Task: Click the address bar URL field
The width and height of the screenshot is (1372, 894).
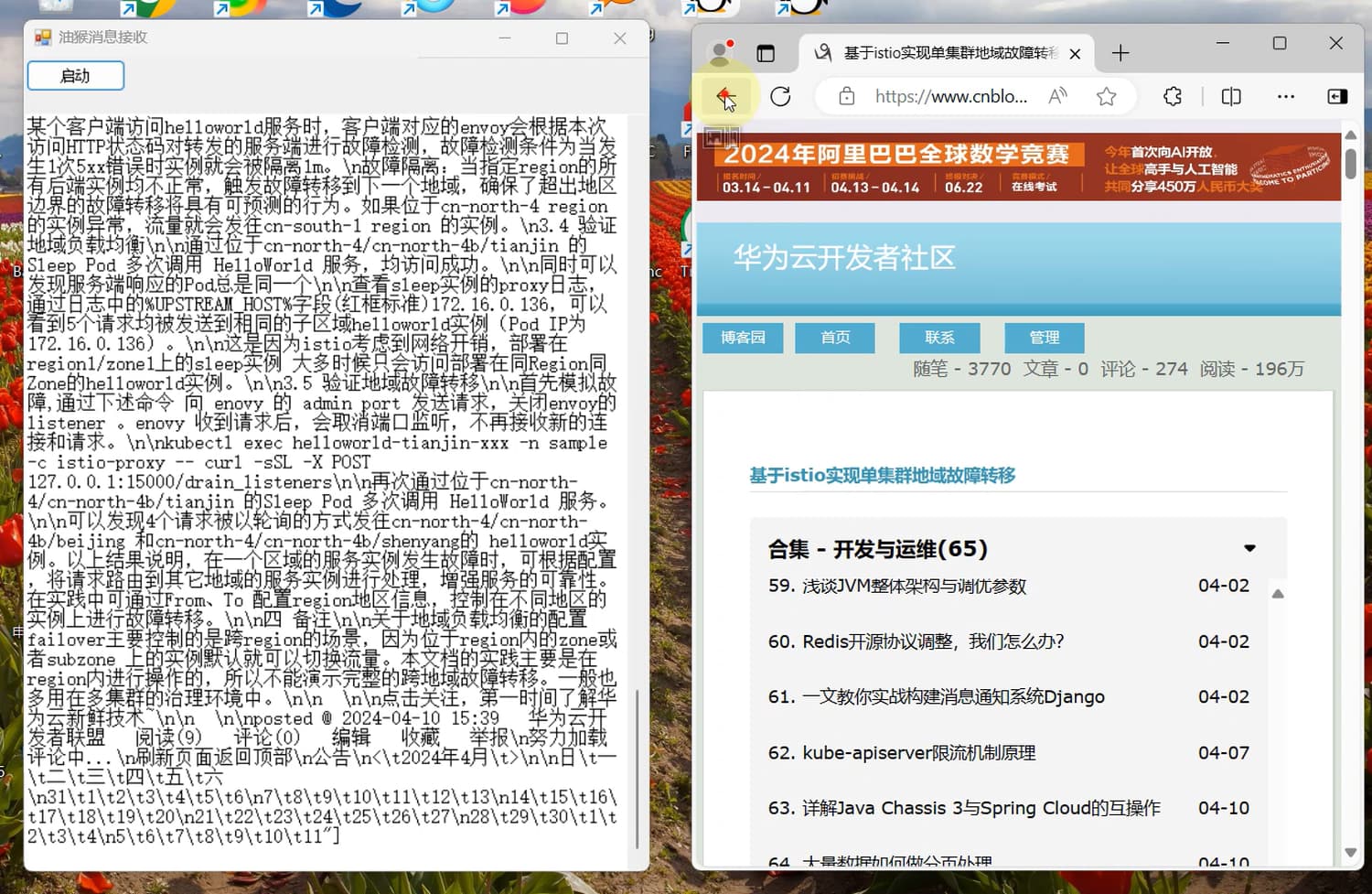Action: (x=950, y=96)
